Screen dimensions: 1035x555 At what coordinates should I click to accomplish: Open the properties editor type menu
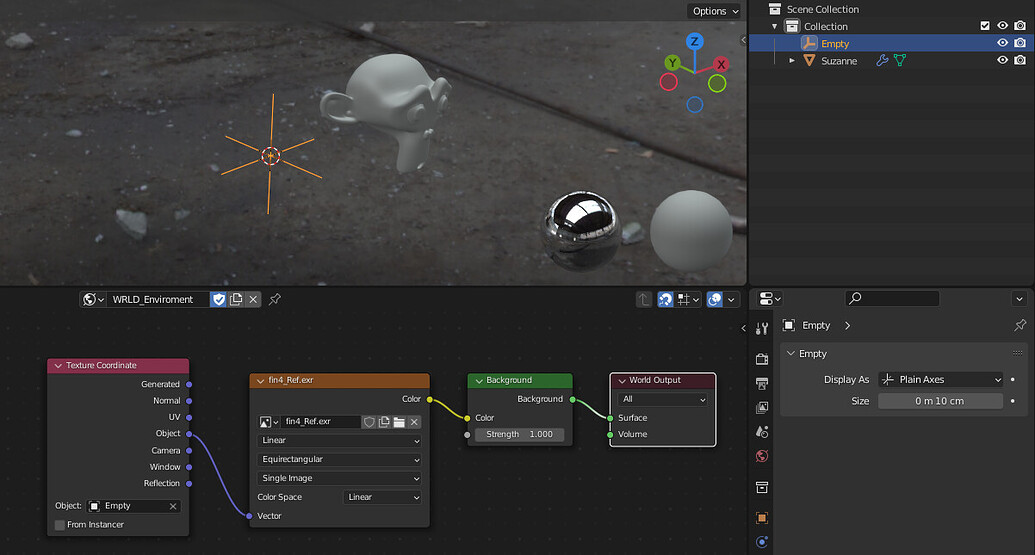pyautogui.click(x=770, y=299)
